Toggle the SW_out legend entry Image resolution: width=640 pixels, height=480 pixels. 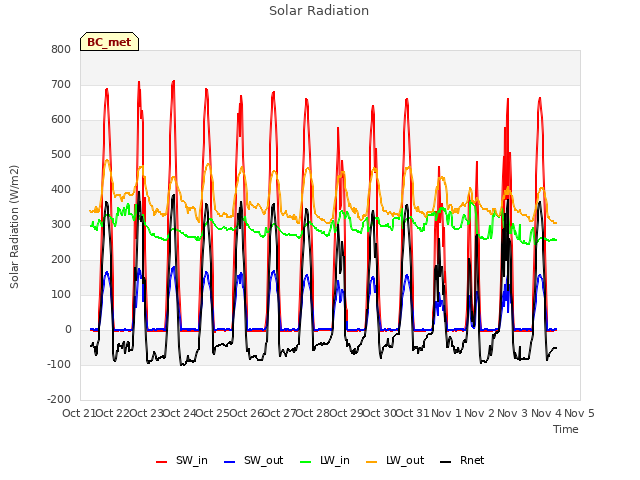(x=253, y=460)
